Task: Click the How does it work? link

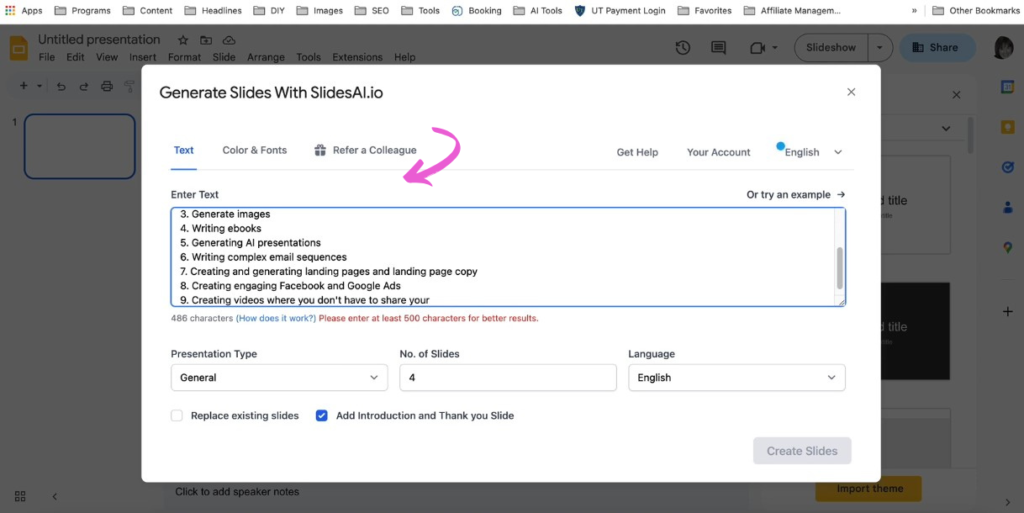Action: point(276,319)
